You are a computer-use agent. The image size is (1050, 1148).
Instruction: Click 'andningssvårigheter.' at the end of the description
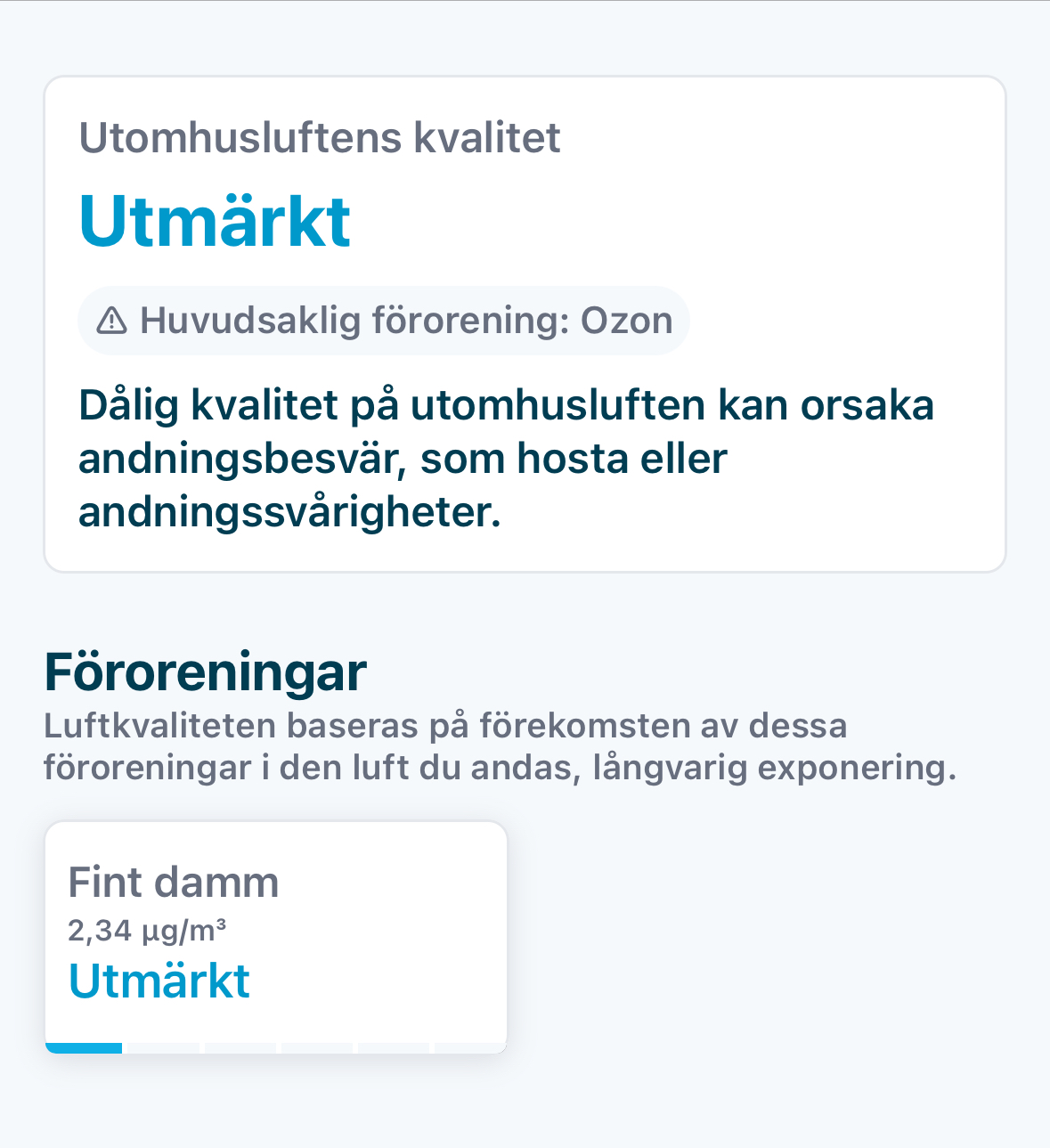289,513
